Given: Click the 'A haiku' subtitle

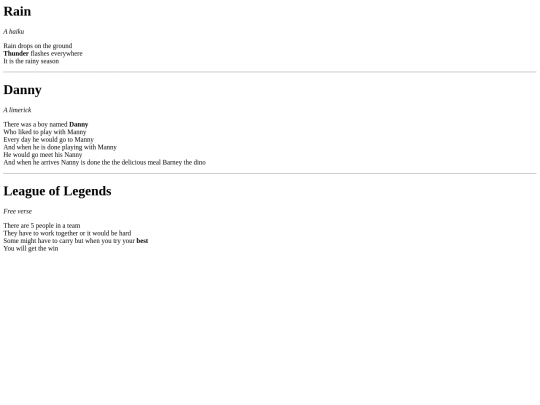Looking at the screenshot, I should pyautogui.click(x=14, y=32).
